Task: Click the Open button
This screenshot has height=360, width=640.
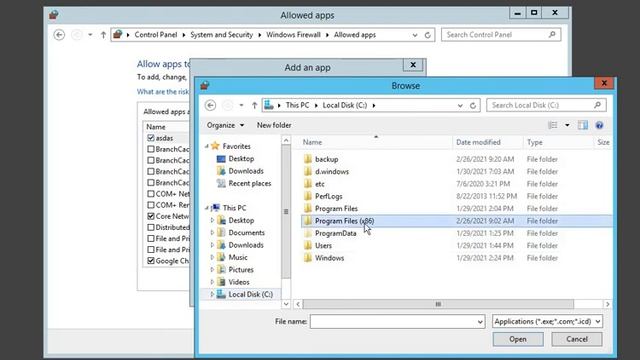Action: pyautogui.click(x=518, y=339)
